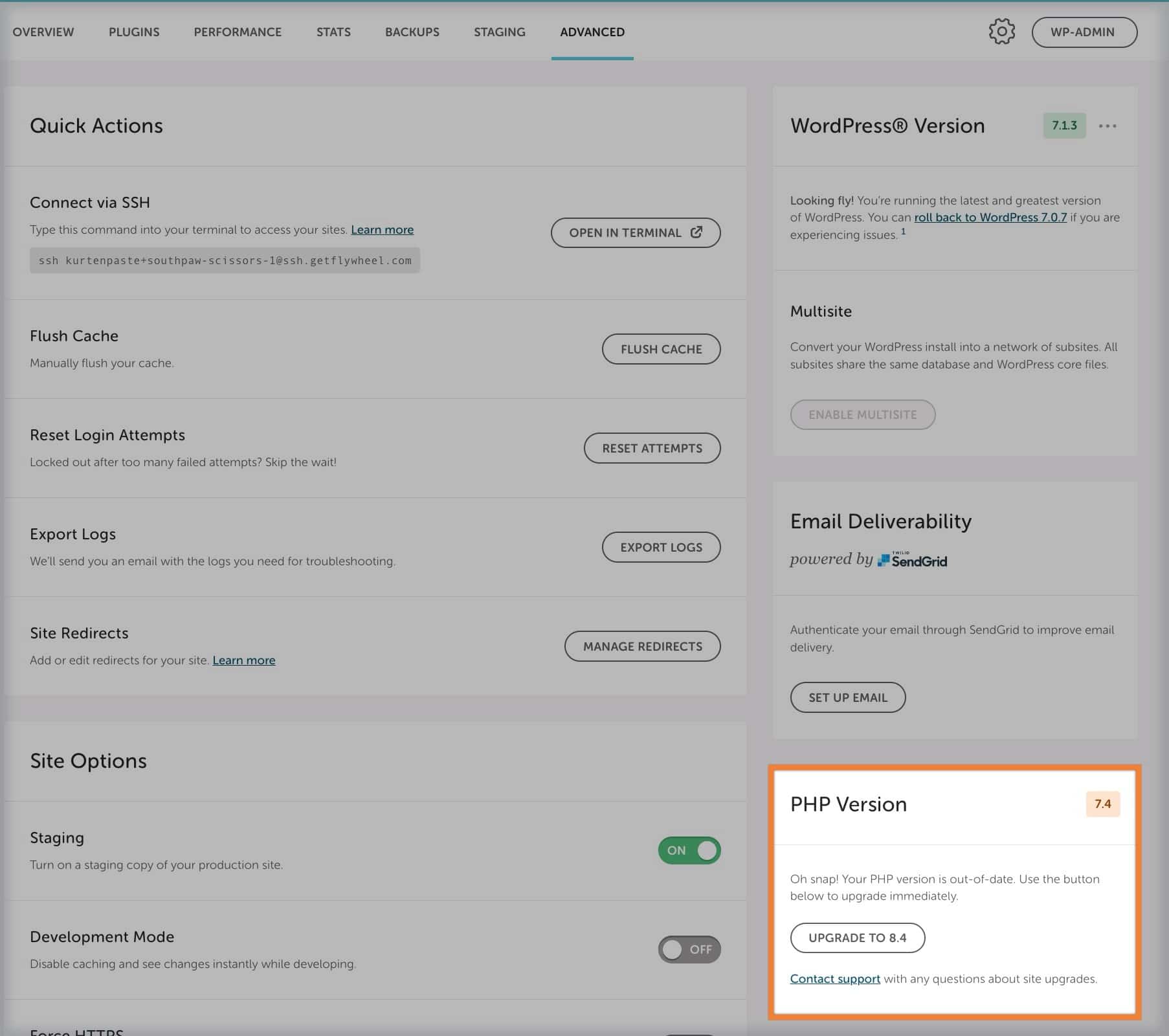Click the Set Up Email button
Viewport: 1169px width, 1036px height.
(x=848, y=697)
